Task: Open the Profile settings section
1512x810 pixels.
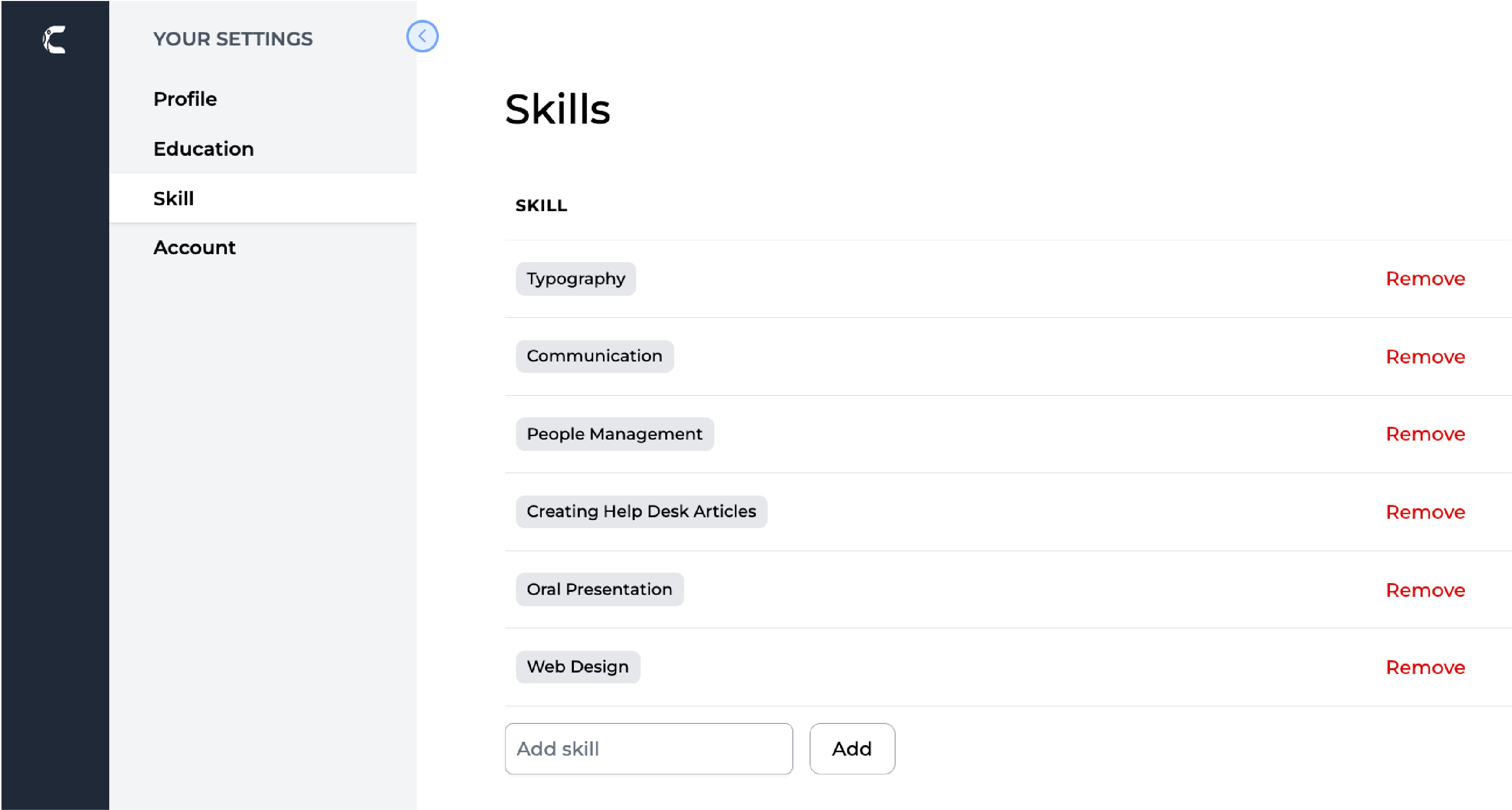Action: click(185, 99)
